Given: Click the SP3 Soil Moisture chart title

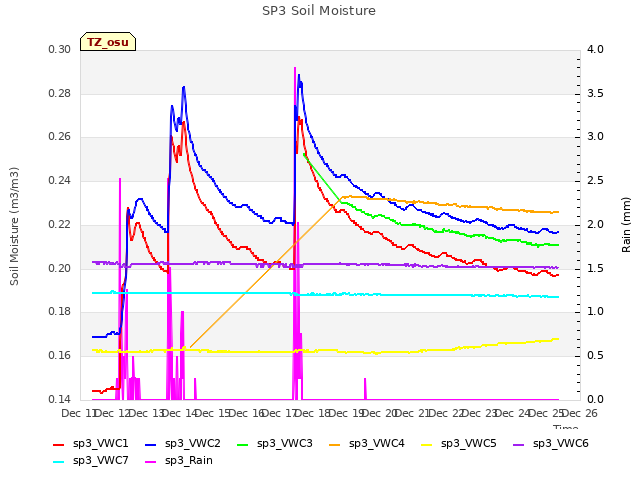Looking at the screenshot, I should click(319, 11).
